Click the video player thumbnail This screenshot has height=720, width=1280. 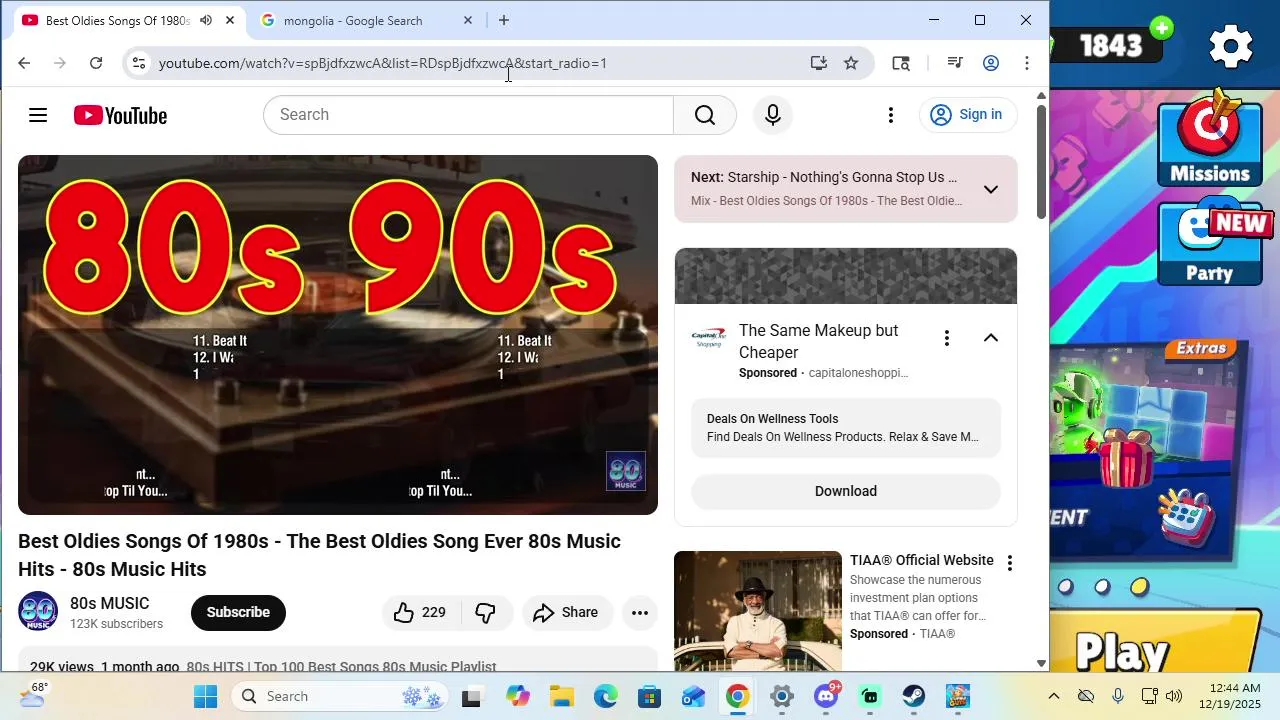click(x=338, y=335)
